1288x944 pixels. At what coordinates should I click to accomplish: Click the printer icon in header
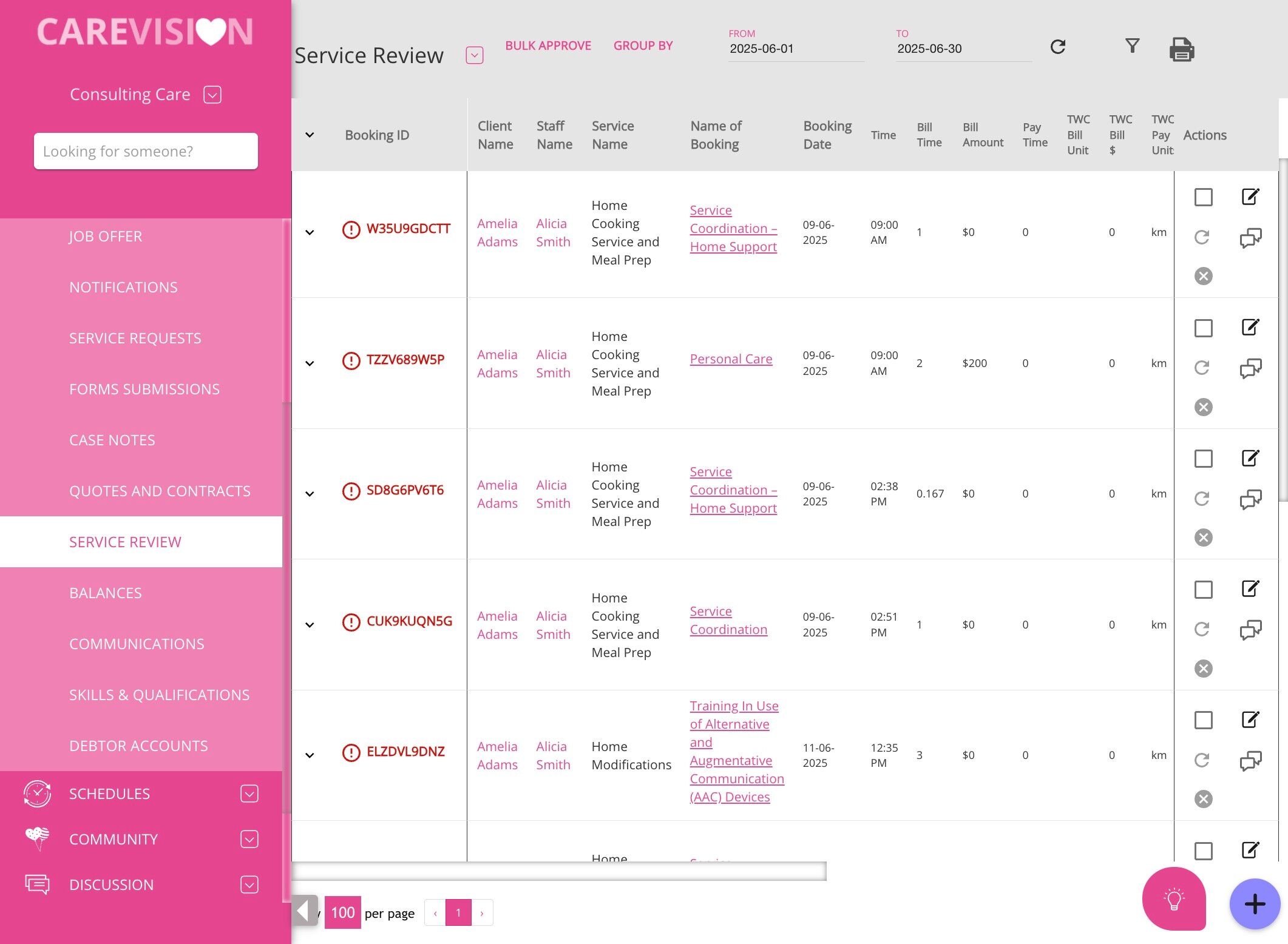pyautogui.click(x=1181, y=50)
